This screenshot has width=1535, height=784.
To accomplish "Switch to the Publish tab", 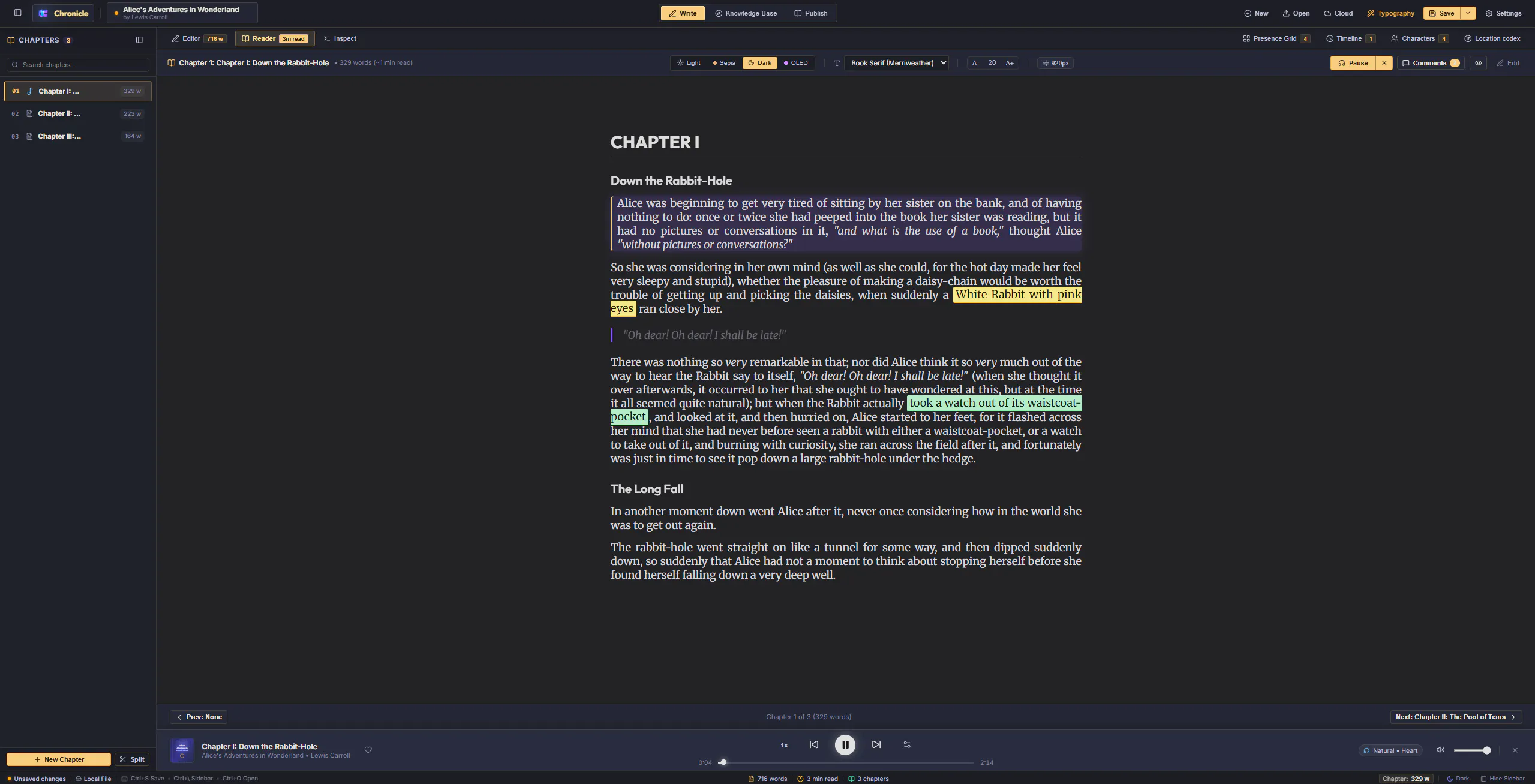I will (811, 13).
